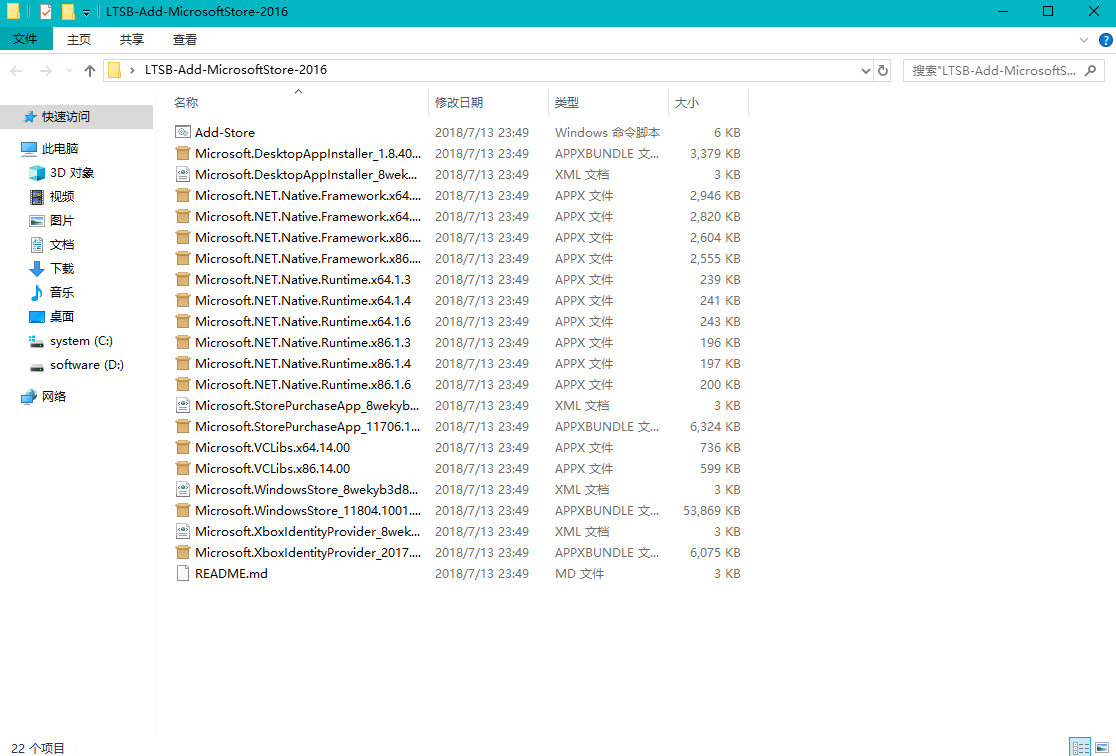Open Explorer help question mark
The height and width of the screenshot is (756, 1116).
[x=1105, y=40]
